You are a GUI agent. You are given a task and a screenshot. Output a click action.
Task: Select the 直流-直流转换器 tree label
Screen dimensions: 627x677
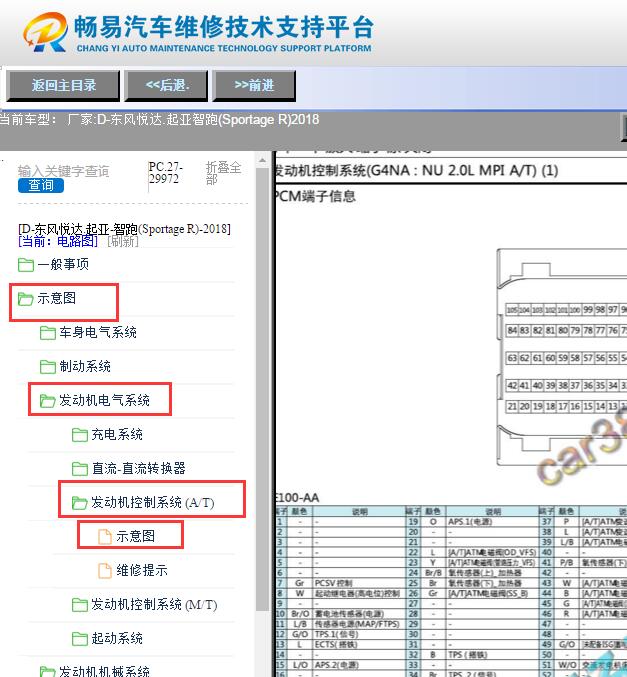click(x=139, y=468)
